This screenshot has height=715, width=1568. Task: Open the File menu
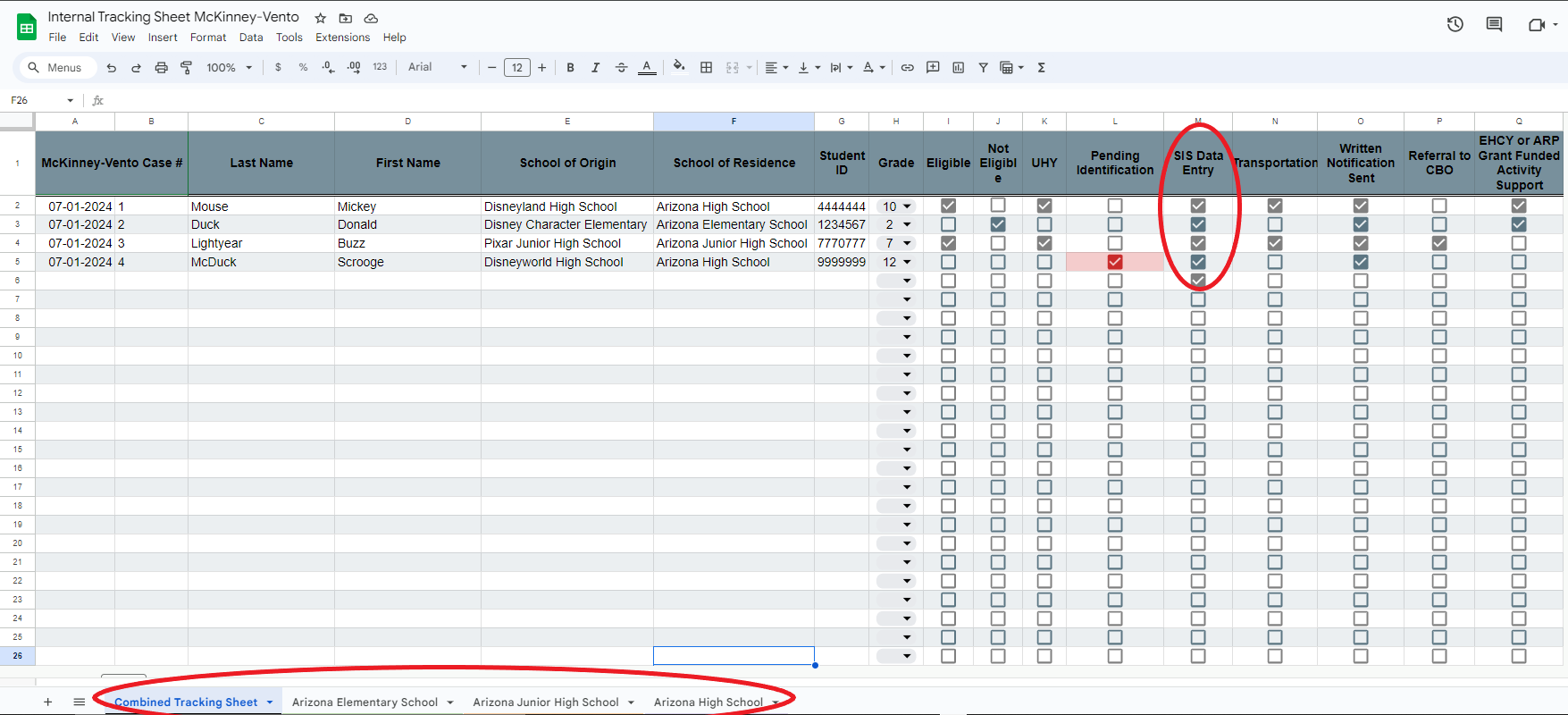tap(57, 38)
